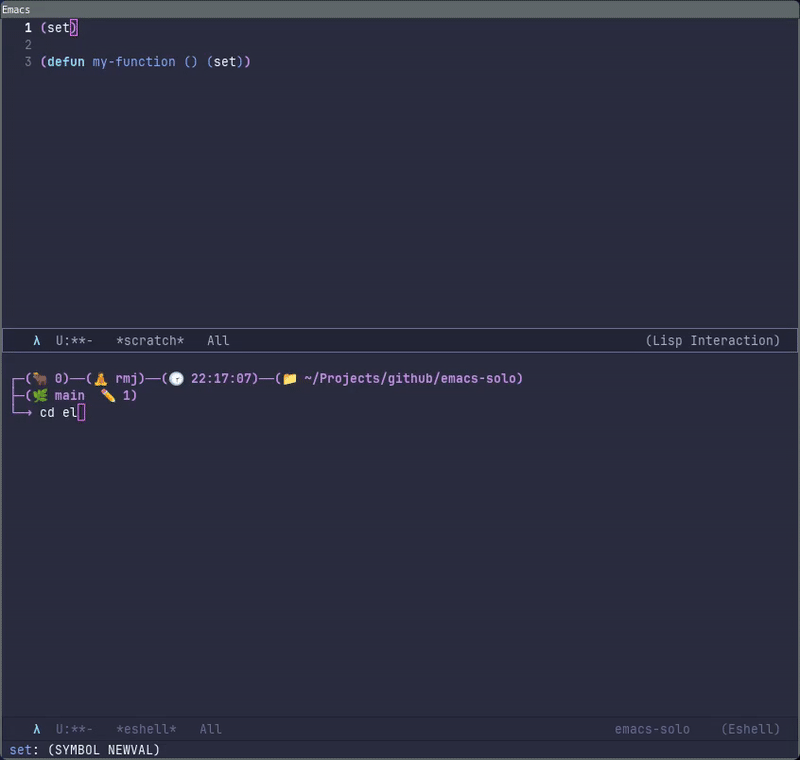Click (set) on line 1

pyautogui.click(x=59, y=28)
